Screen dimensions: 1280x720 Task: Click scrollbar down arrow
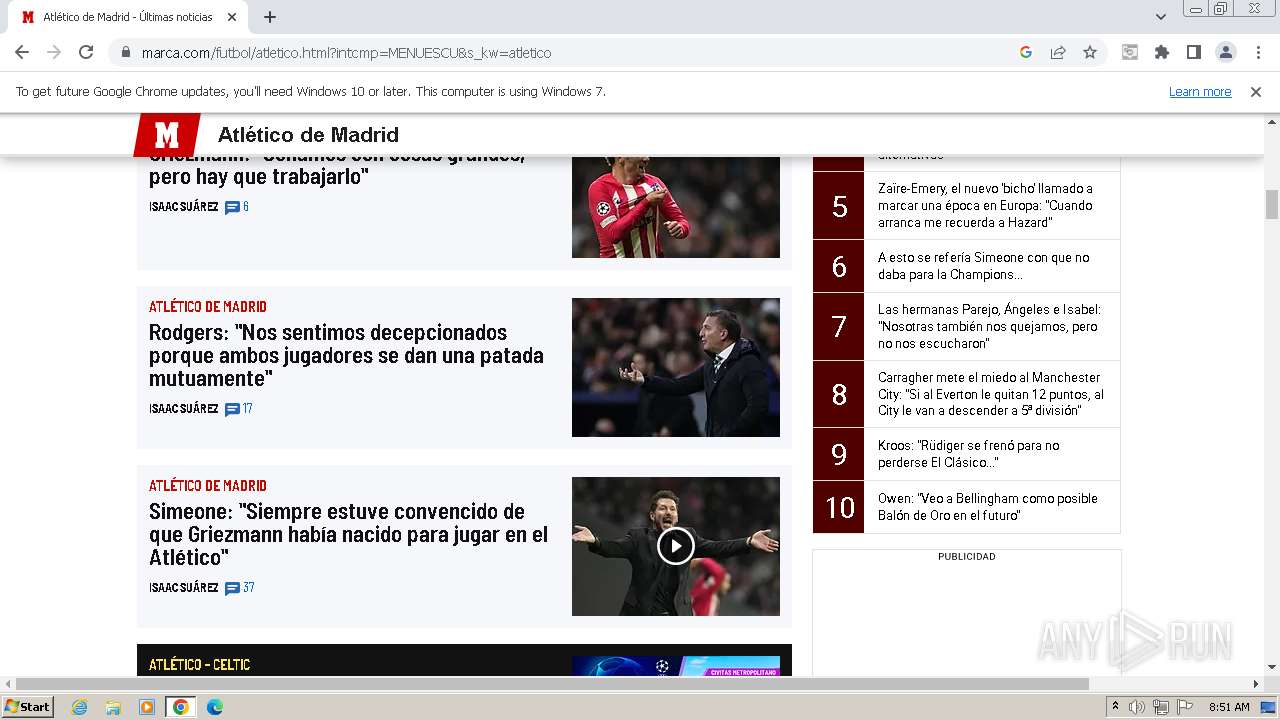1272,667
